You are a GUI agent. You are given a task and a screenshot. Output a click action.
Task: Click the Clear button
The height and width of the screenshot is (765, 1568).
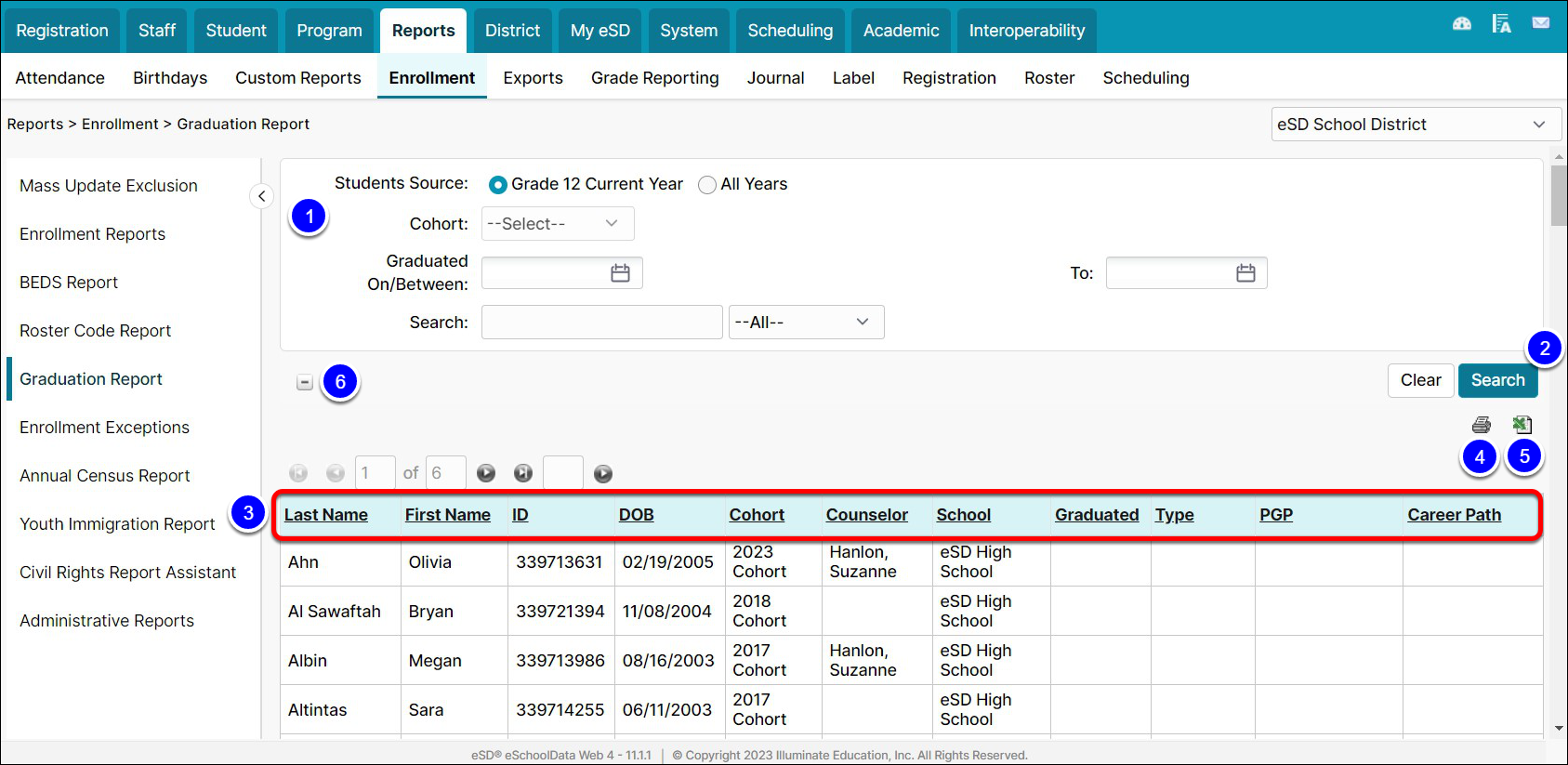point(1420,380)
